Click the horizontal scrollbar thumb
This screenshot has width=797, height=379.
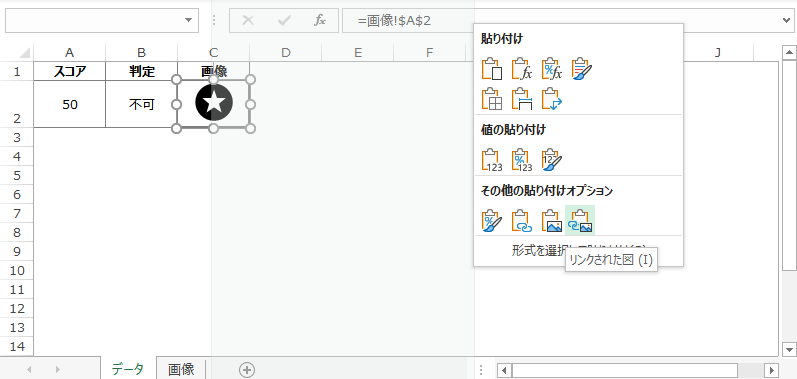(x=625, y=370)
